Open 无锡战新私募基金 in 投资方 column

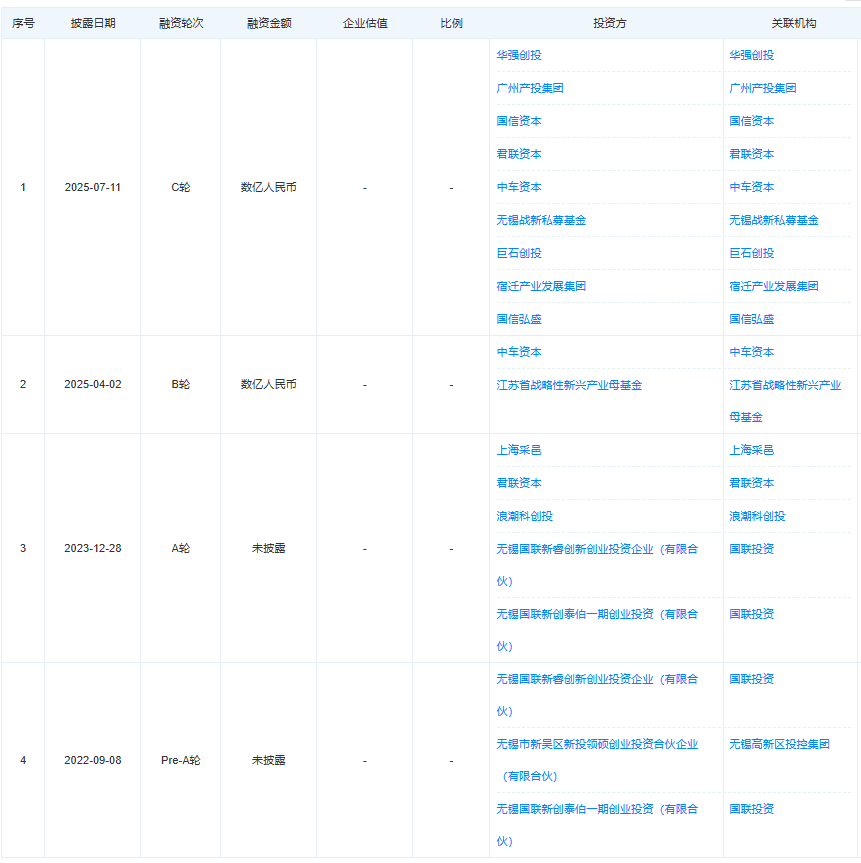541,220
